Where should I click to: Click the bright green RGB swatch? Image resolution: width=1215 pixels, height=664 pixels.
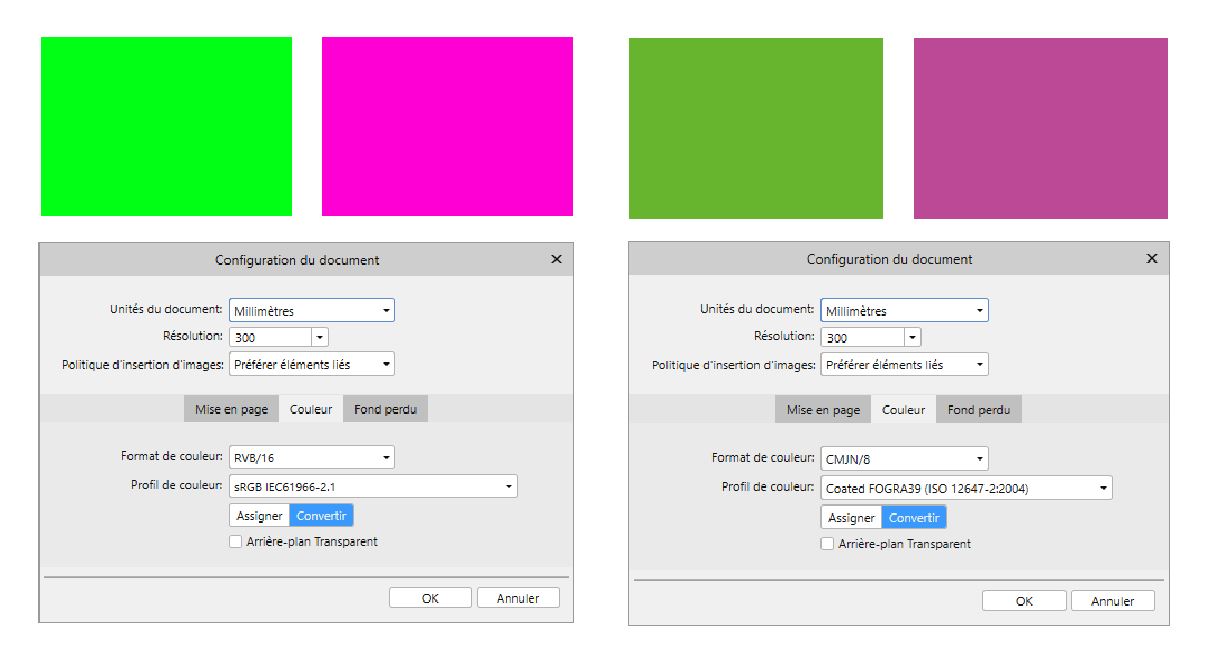(166, 126)
